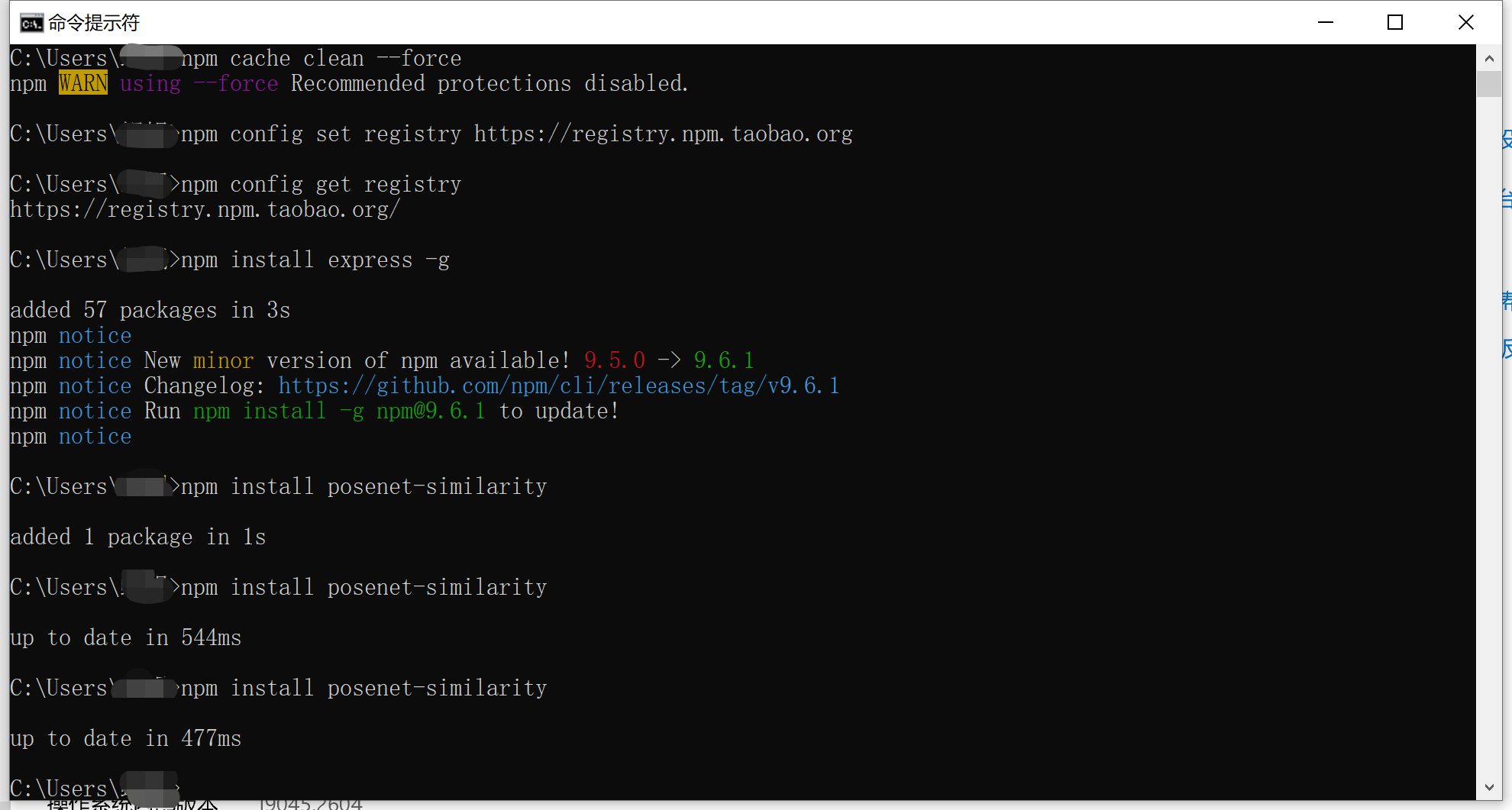
Task: Click the red version number 9.5.0
Action: tap(613, 360)
